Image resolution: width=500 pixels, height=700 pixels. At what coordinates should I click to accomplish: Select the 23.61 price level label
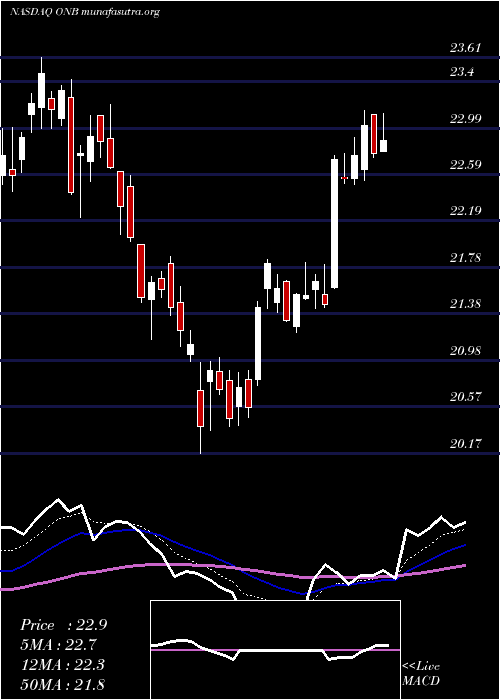click(x=466, y=48)
